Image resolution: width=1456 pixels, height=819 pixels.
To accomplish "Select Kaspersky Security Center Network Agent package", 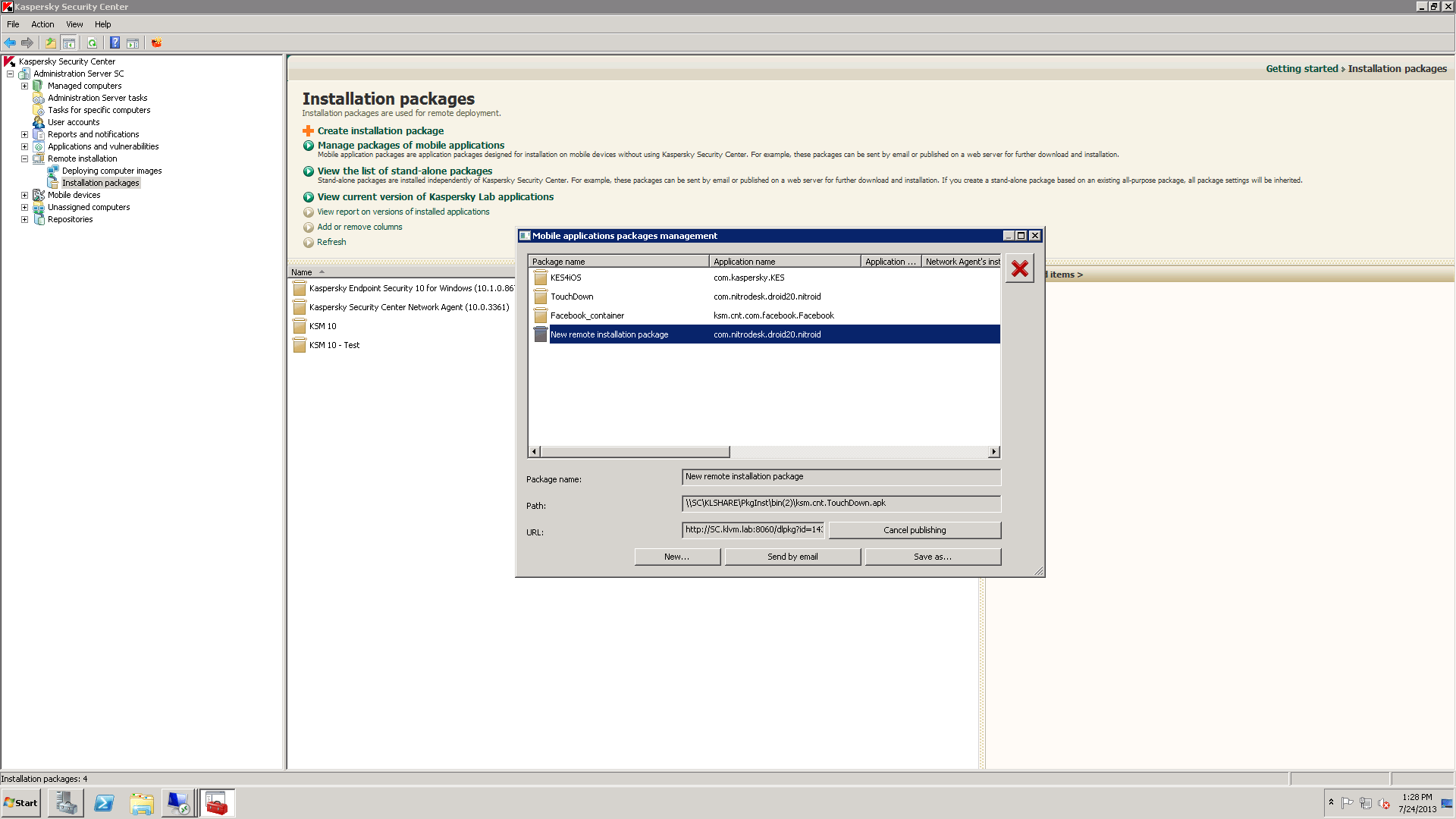I will (409, 307).
